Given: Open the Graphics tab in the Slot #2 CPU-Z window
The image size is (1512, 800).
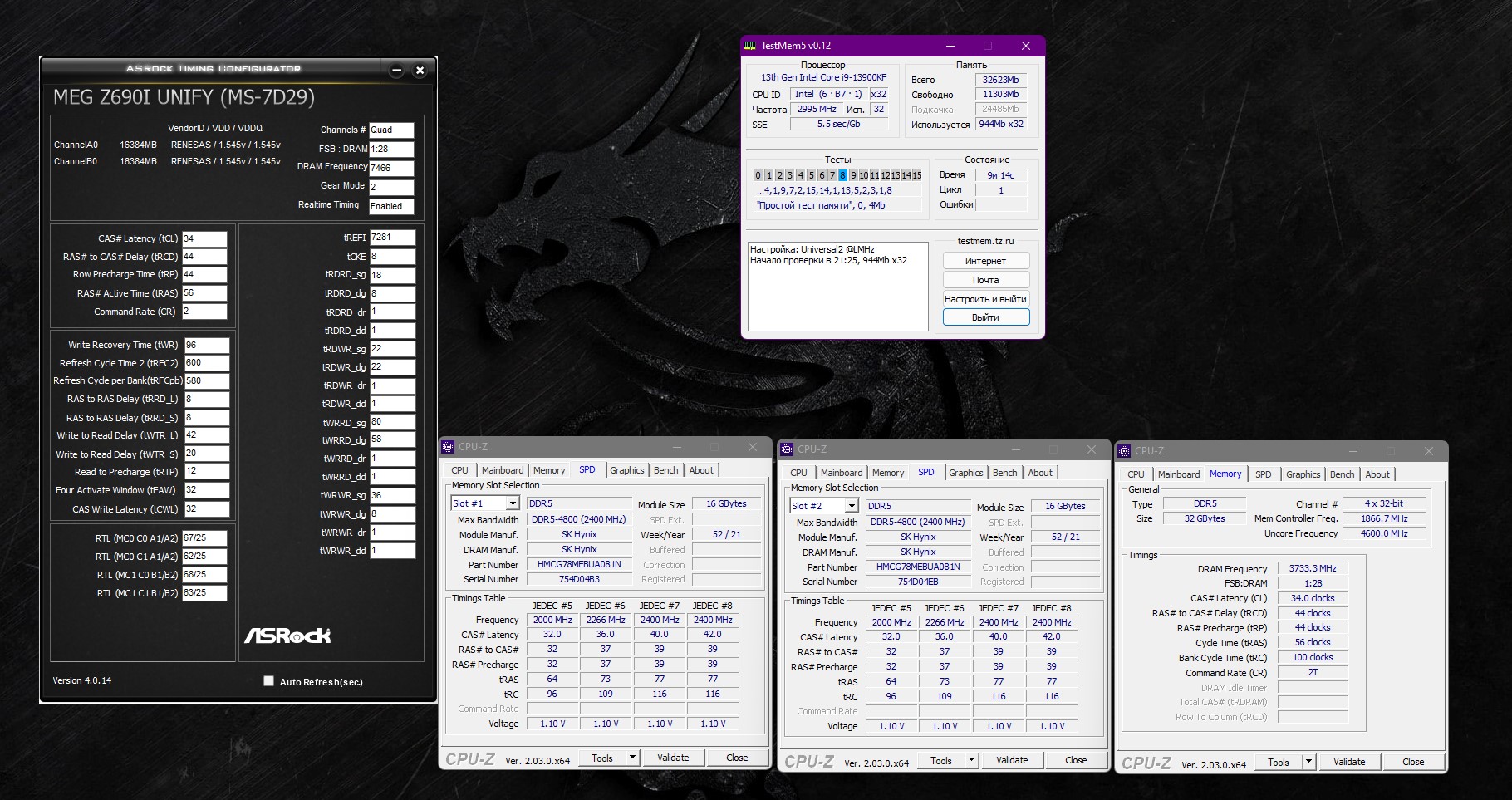Looking at the screenshot, I should 966,473.
